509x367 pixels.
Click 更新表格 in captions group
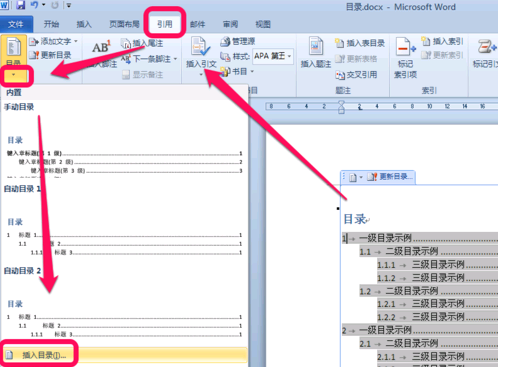(356, 59)
